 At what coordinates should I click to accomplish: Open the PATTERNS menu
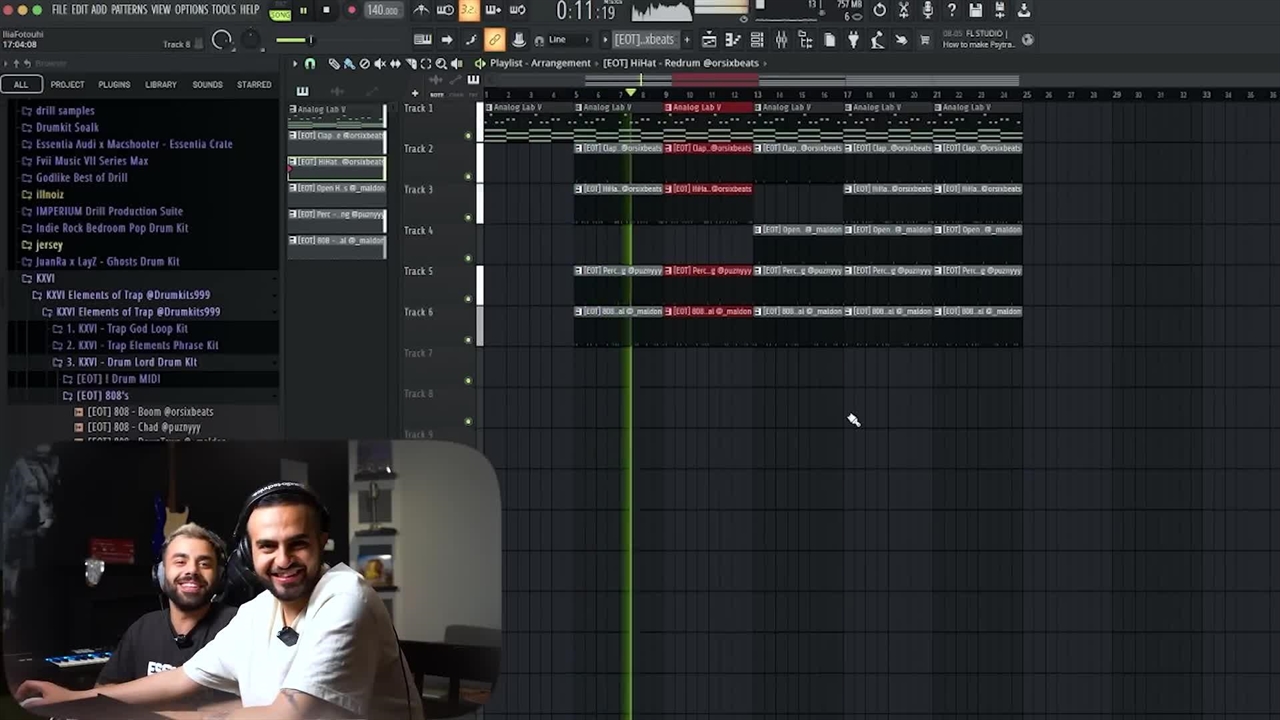coord(129,10)
